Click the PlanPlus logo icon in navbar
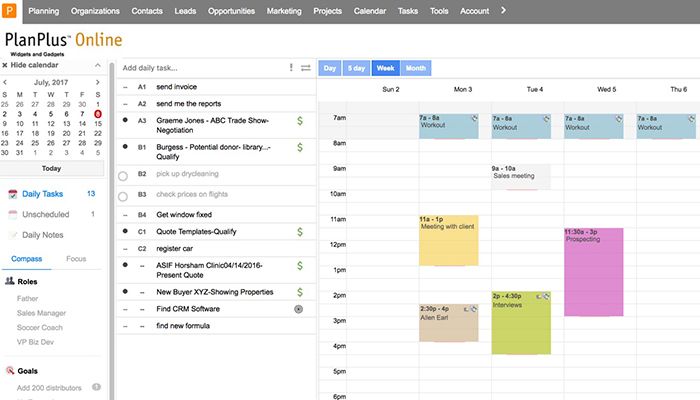Screen dimensions: 700x400 [x=11, y=11]
